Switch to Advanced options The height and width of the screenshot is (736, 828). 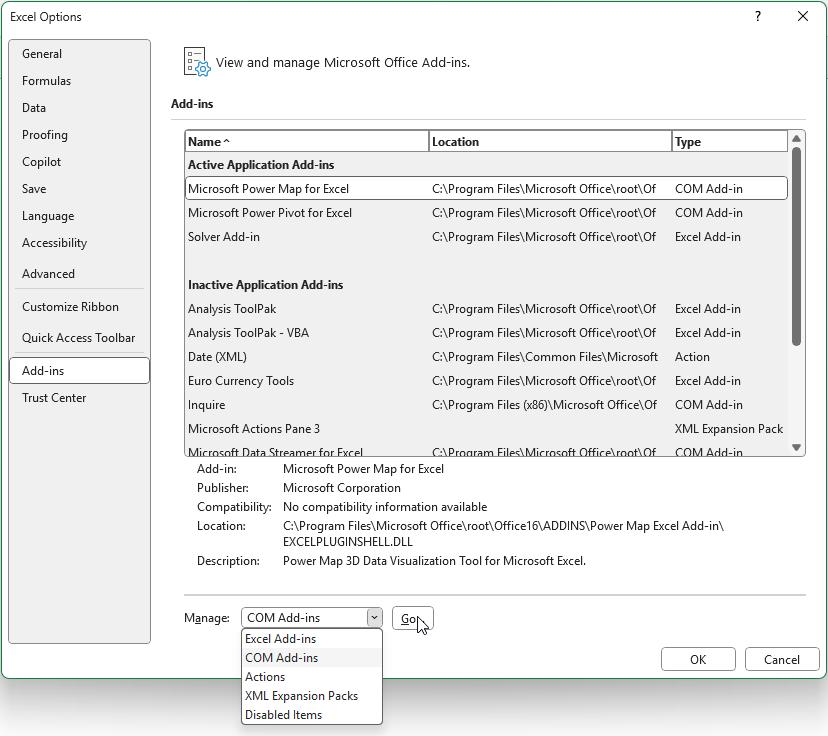coord(79,273)
